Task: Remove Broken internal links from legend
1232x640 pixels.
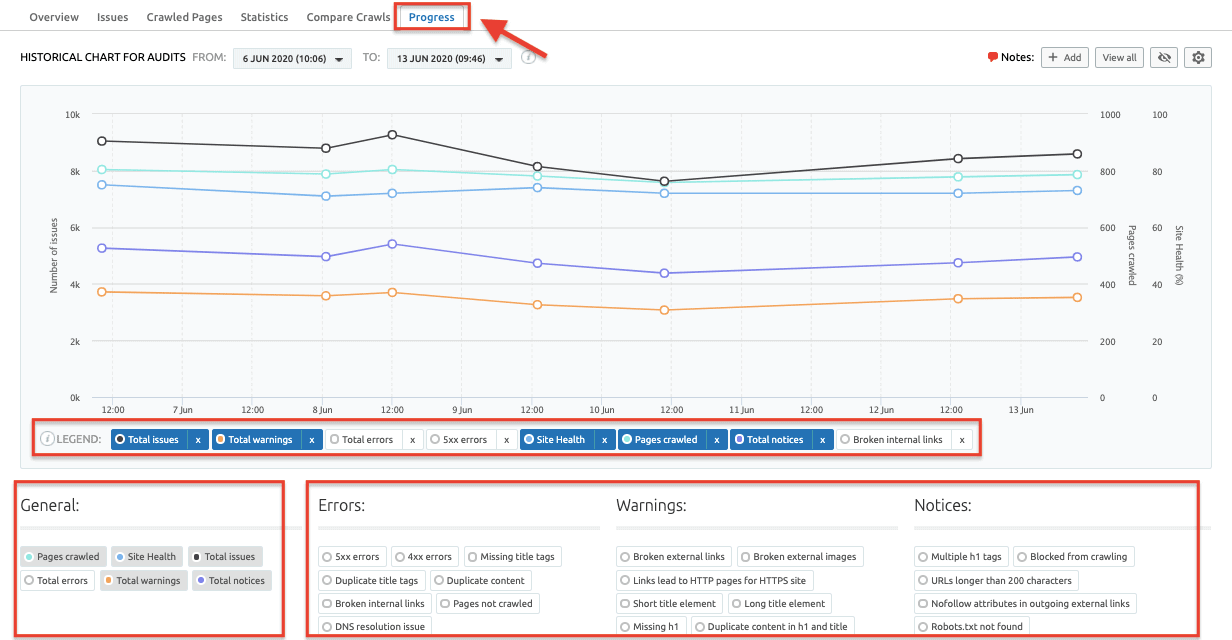Action: [961, 440]
